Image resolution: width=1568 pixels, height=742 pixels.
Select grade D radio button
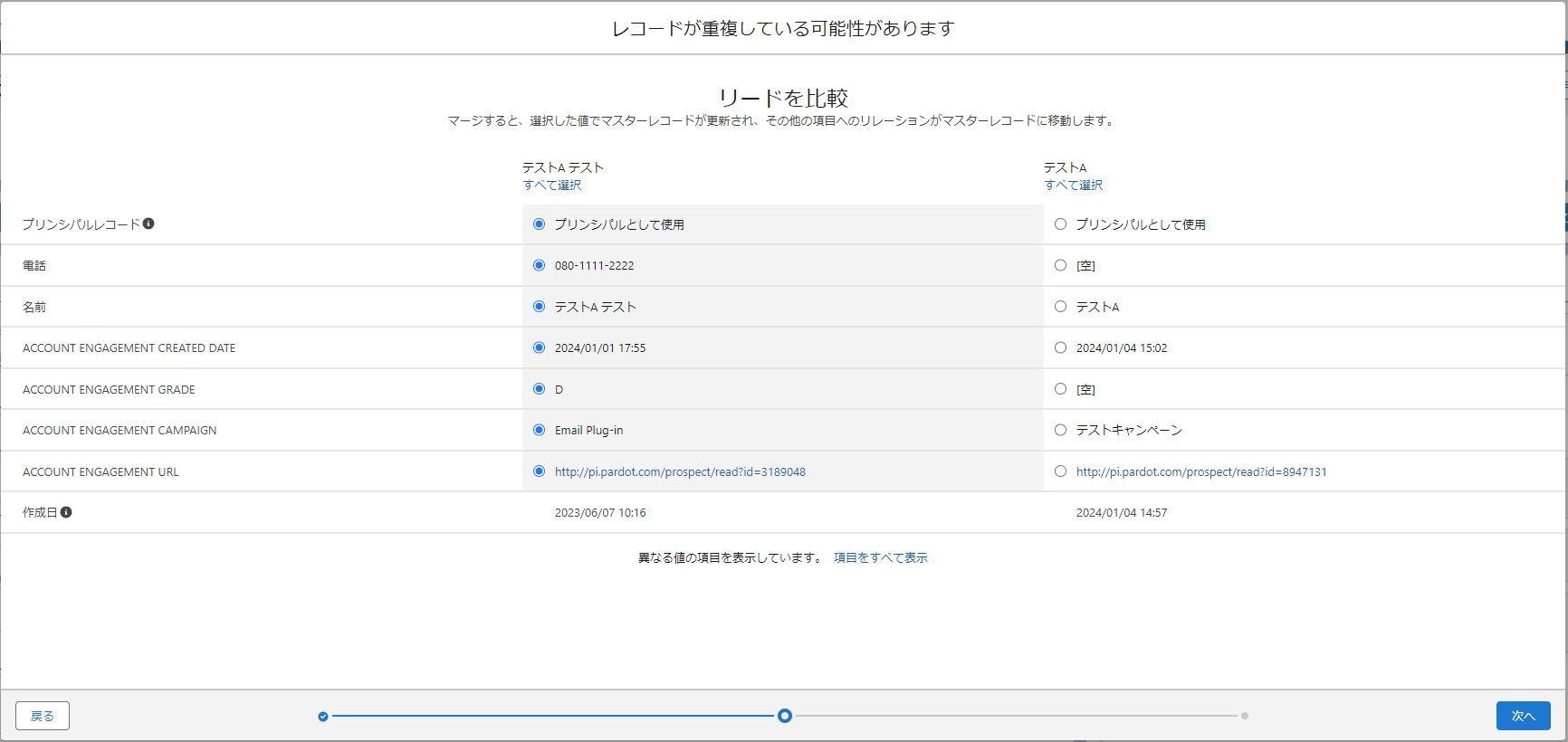(x=540, y=389)
